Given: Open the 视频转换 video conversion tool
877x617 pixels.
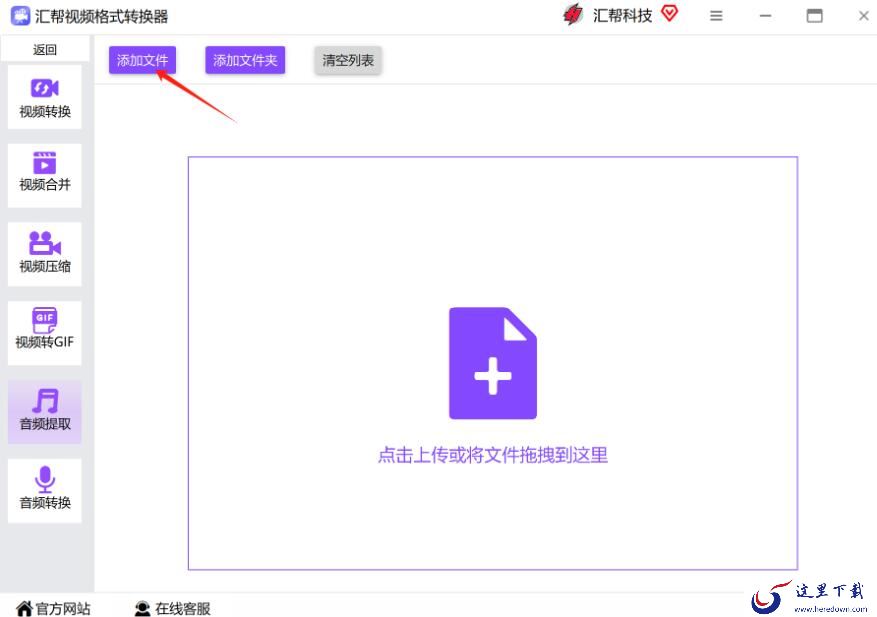Looking at the screenshot, I should [x=45, y=97].
